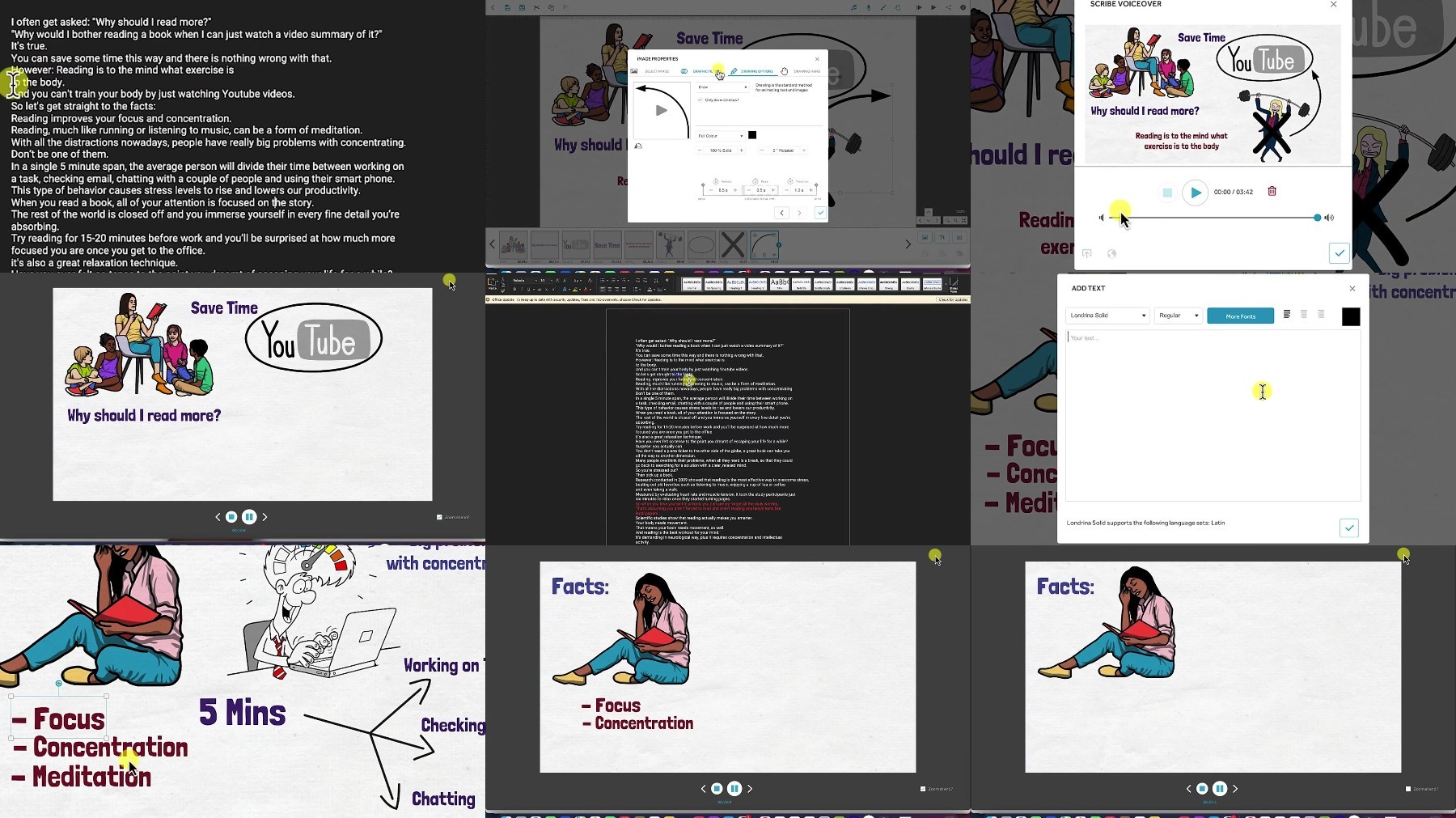
Task: Go back using the toolbar back arrow
Action: click(x=493, y=7)
